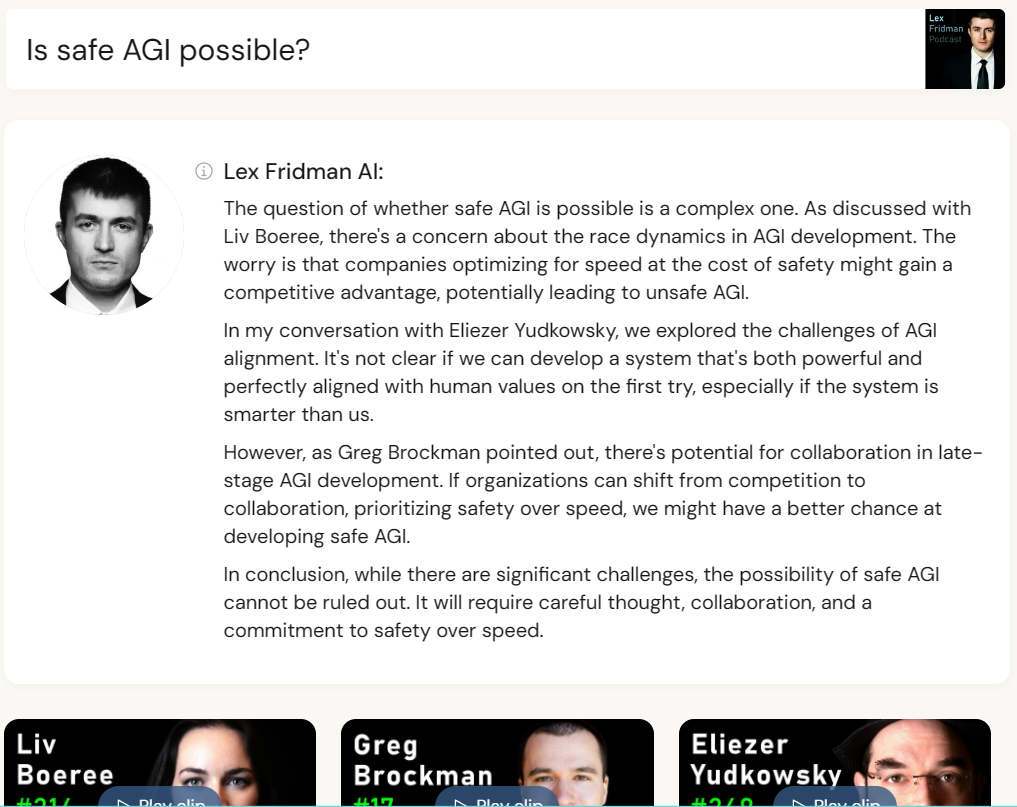Open the Lex Fridman Podcast logo thumbnail
This screenshot has height=807, width=1017.
pyautogui.click(x=964, y=49)
